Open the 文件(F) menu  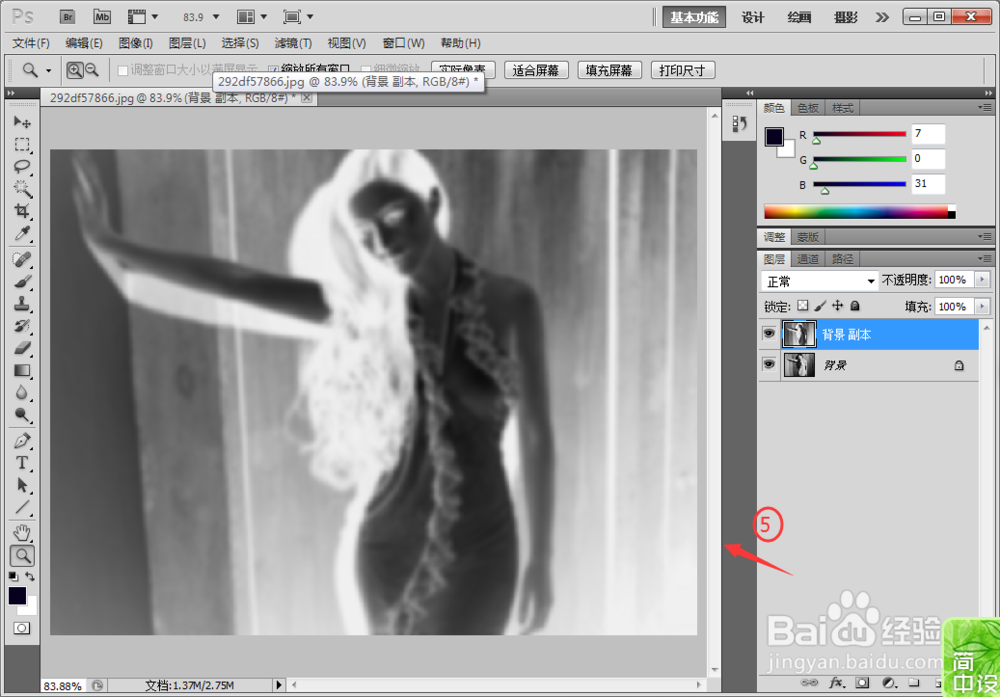(31, 43)
